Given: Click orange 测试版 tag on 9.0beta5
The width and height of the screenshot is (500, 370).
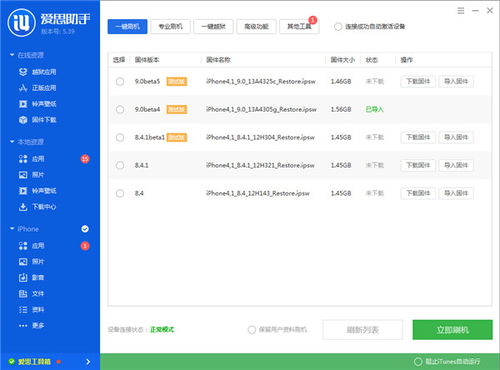Looking at the screenshot, I should pos(177,81).
